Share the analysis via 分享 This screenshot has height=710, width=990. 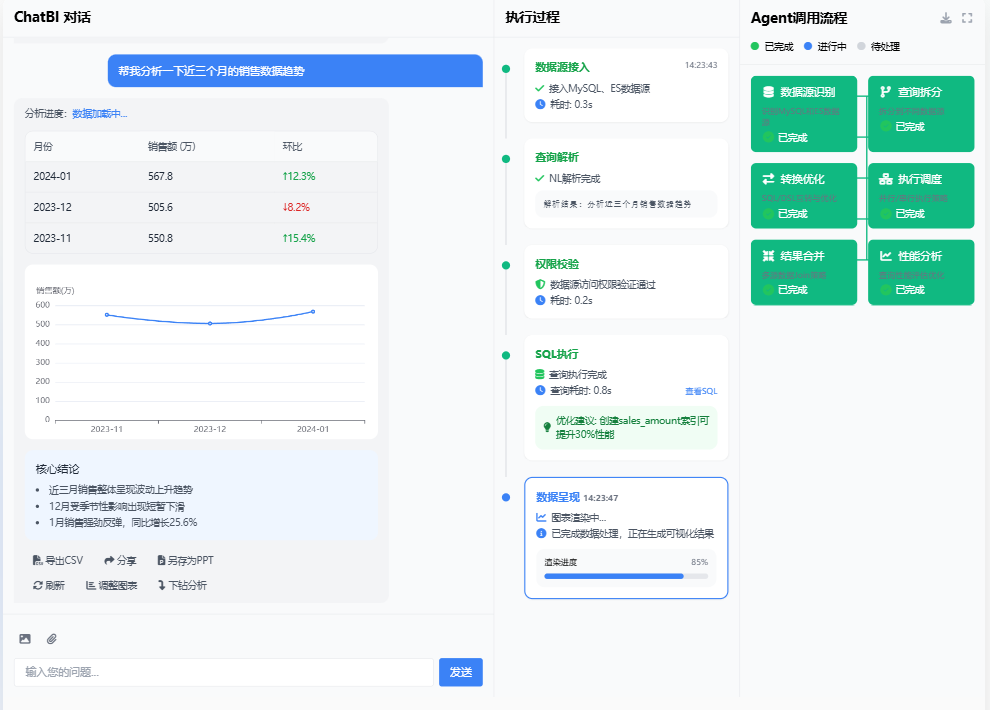point(120,561)
